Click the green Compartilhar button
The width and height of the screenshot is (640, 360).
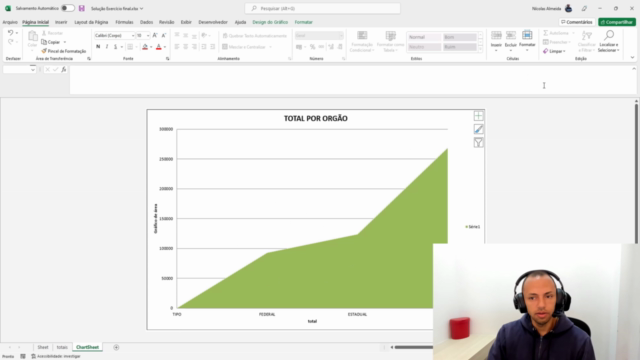tap(617, 22)
